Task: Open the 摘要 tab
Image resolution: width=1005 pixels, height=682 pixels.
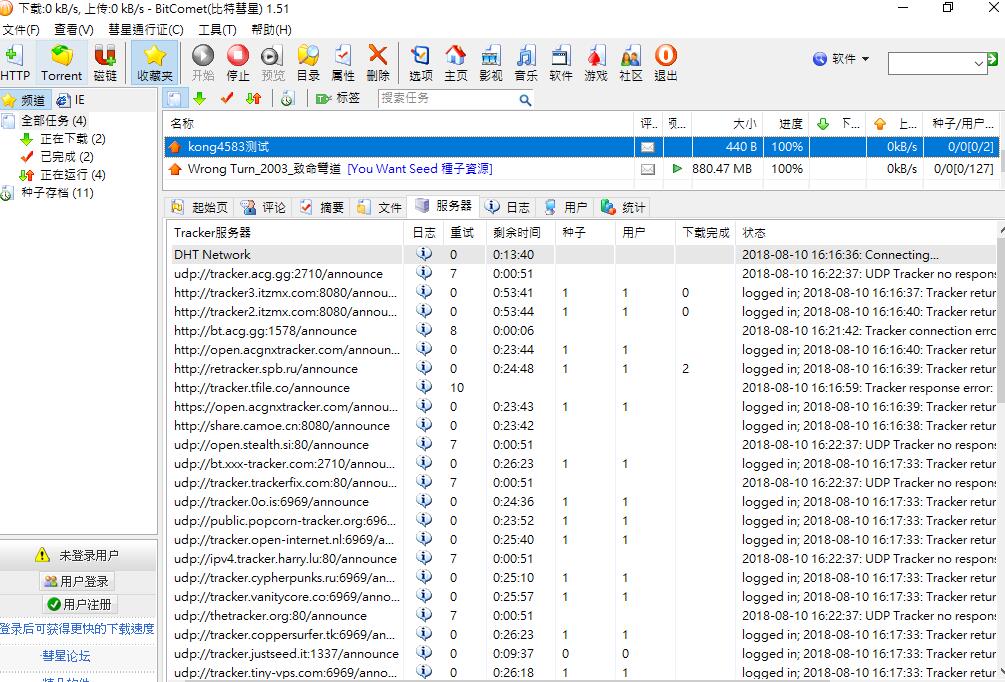Action: pyautogui.click(x=322, y=207)
